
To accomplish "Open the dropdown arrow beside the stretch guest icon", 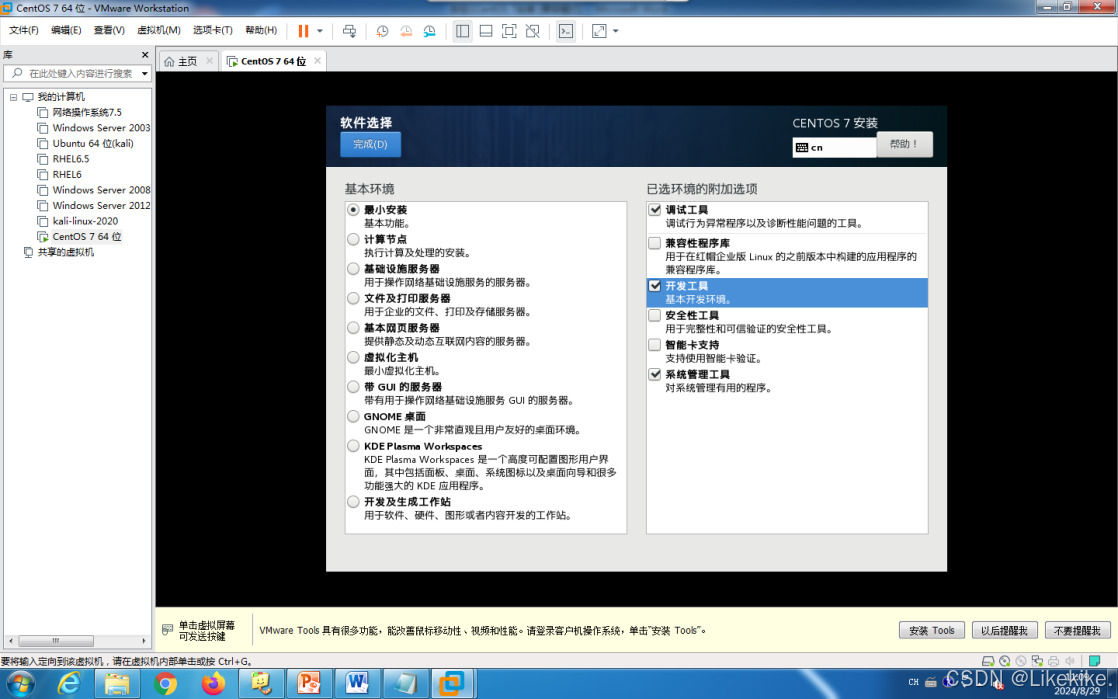I will [x=615, y=31].
